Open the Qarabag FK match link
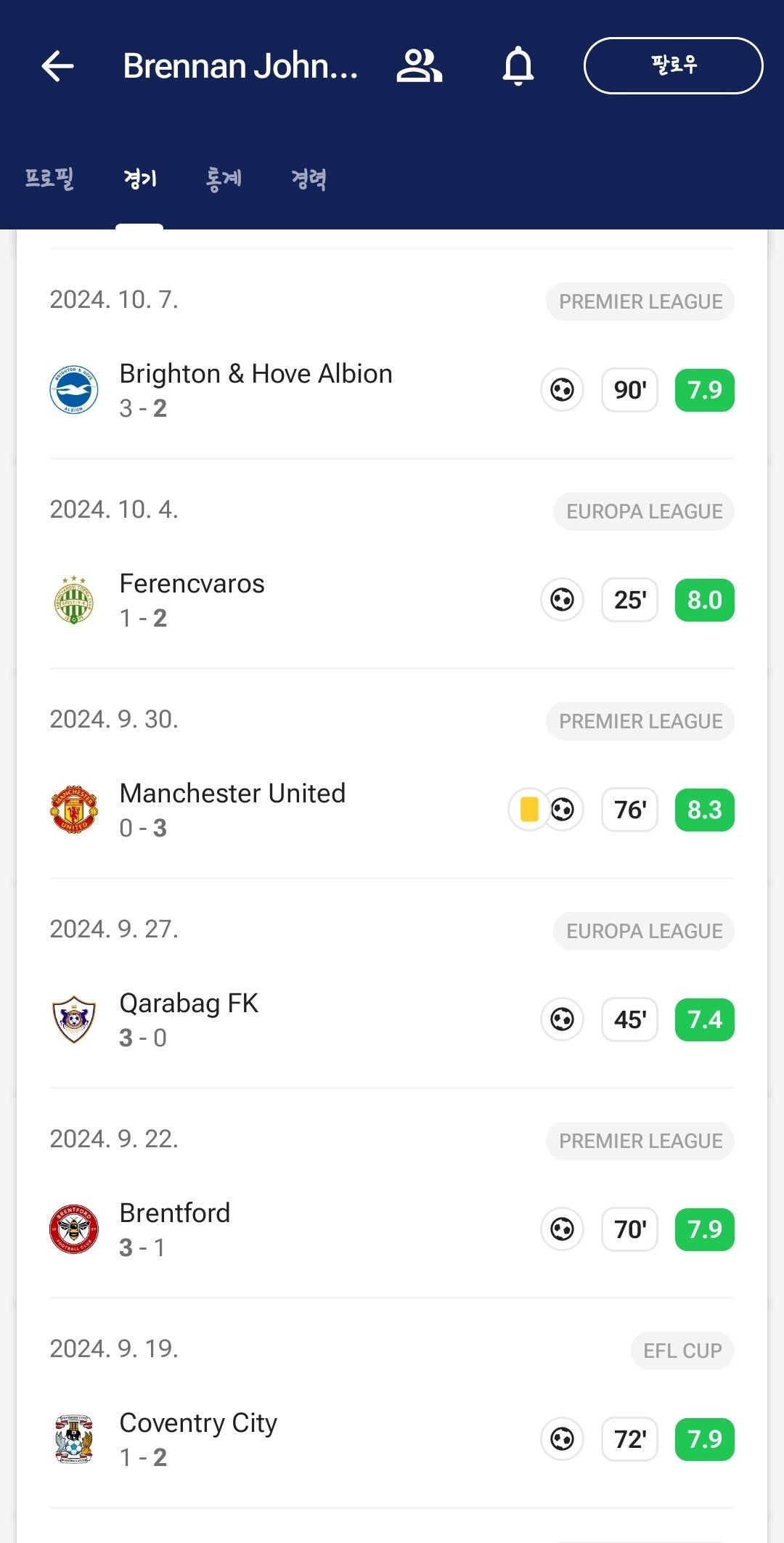 click(x=189, y=1004)
